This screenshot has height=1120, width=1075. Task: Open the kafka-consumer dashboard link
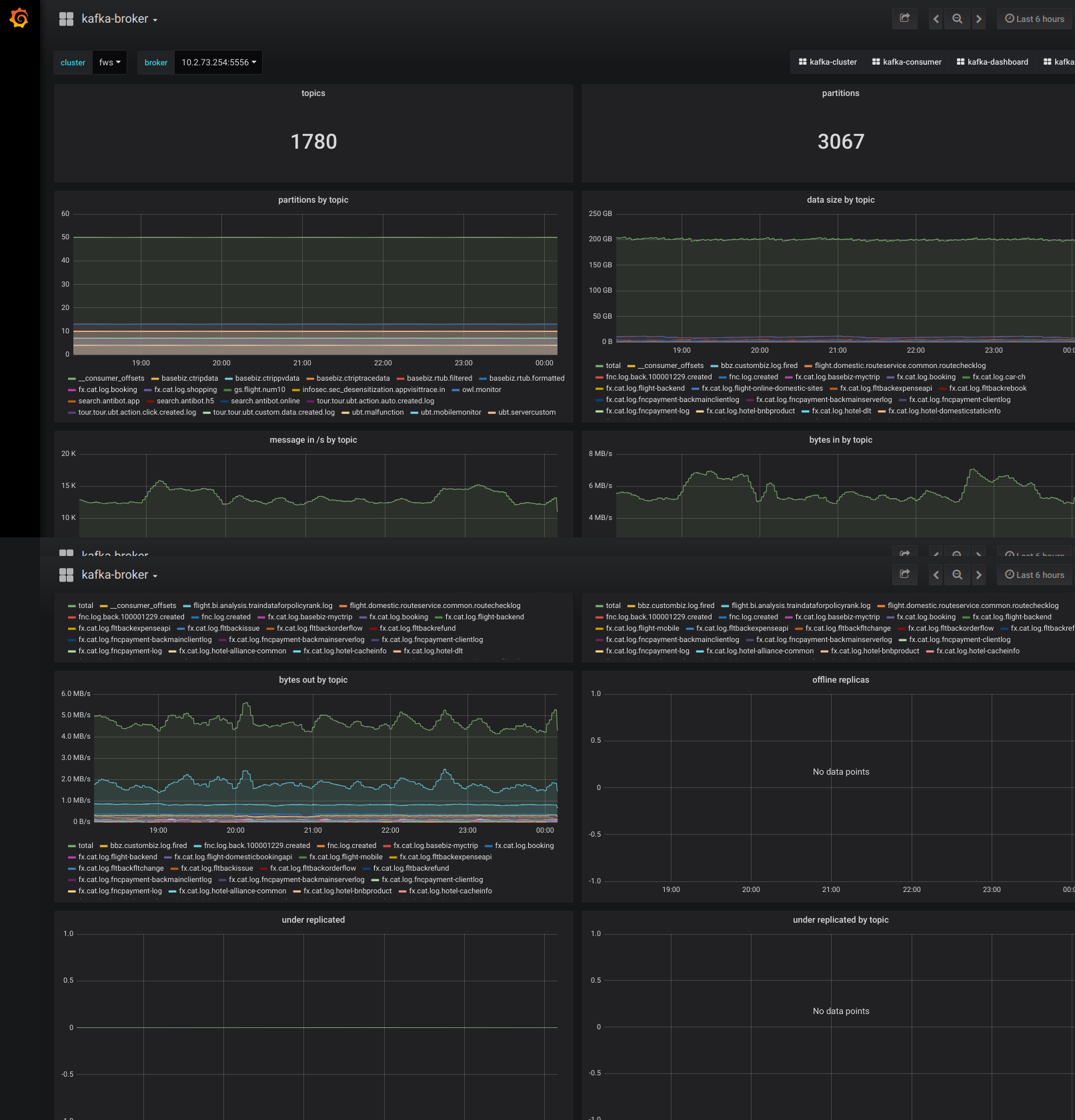[x=907, y=62]
